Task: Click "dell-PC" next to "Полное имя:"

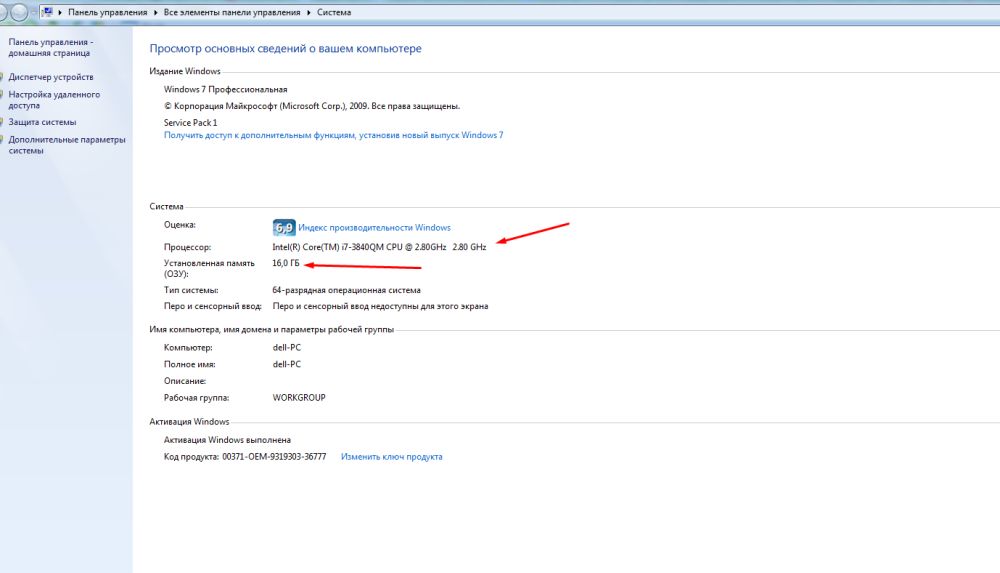Action: click(286, 364)
